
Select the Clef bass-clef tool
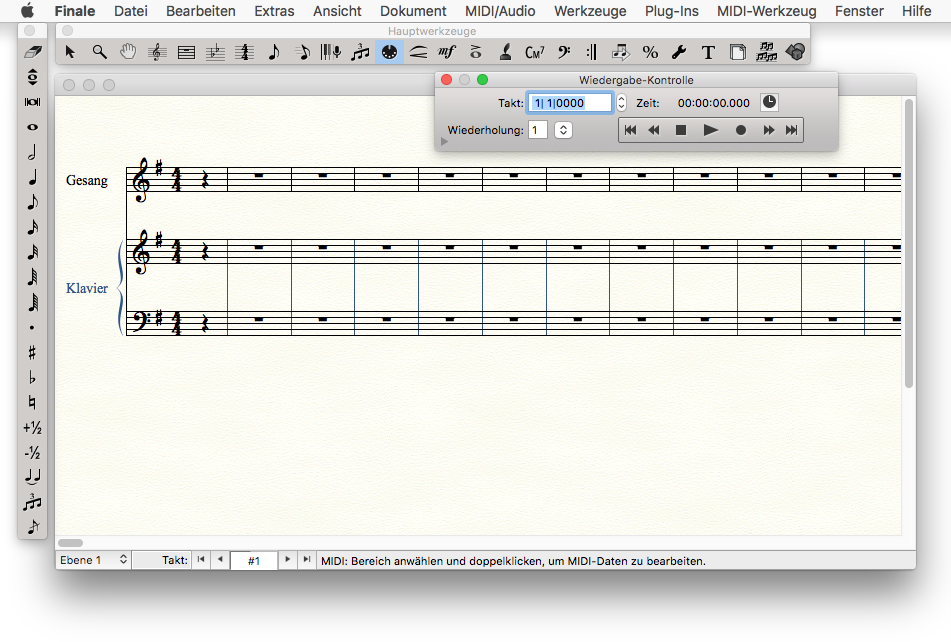coord(563,53)
